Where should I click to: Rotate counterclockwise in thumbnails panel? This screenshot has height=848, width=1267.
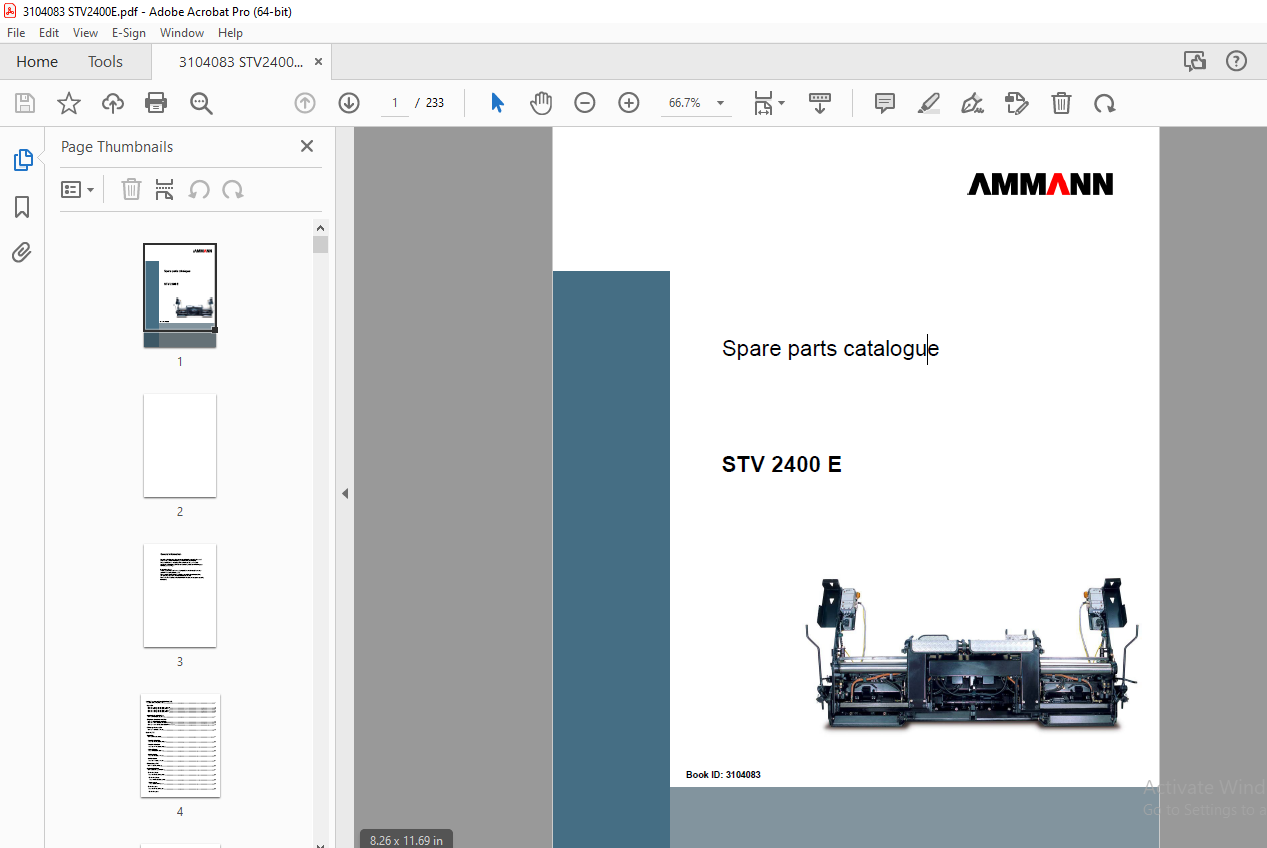click(199, 189)
